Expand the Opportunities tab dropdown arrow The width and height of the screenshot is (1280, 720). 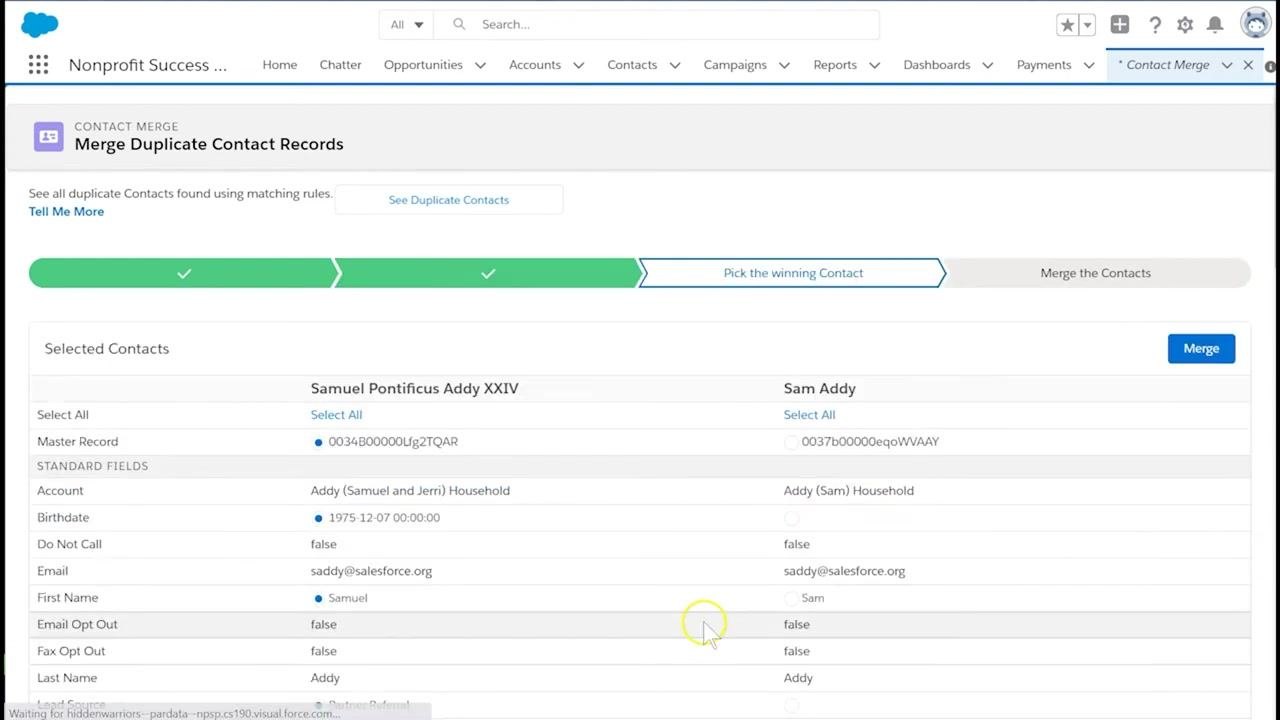[x=481, y=65]
